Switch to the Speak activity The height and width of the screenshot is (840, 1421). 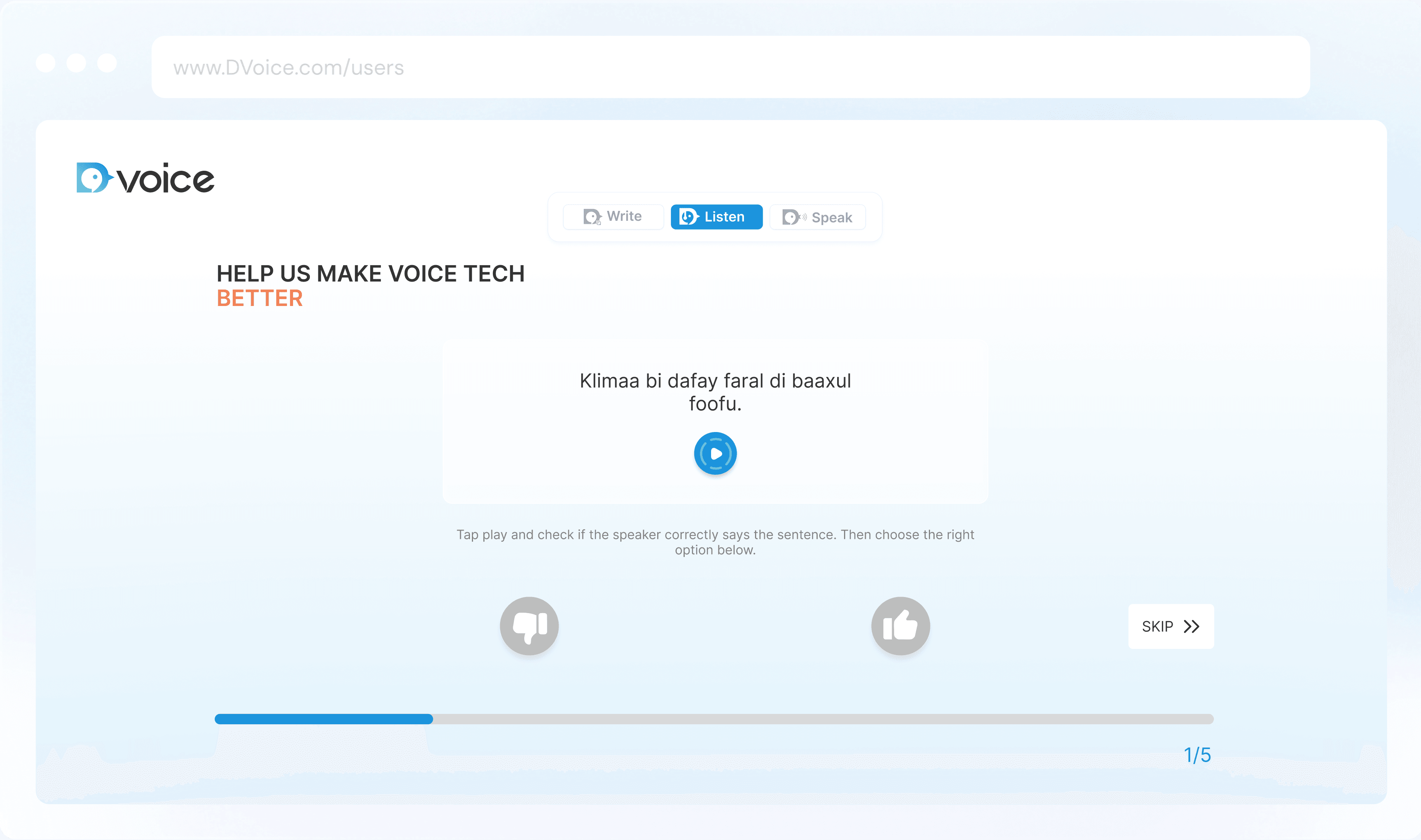(817, 217)
